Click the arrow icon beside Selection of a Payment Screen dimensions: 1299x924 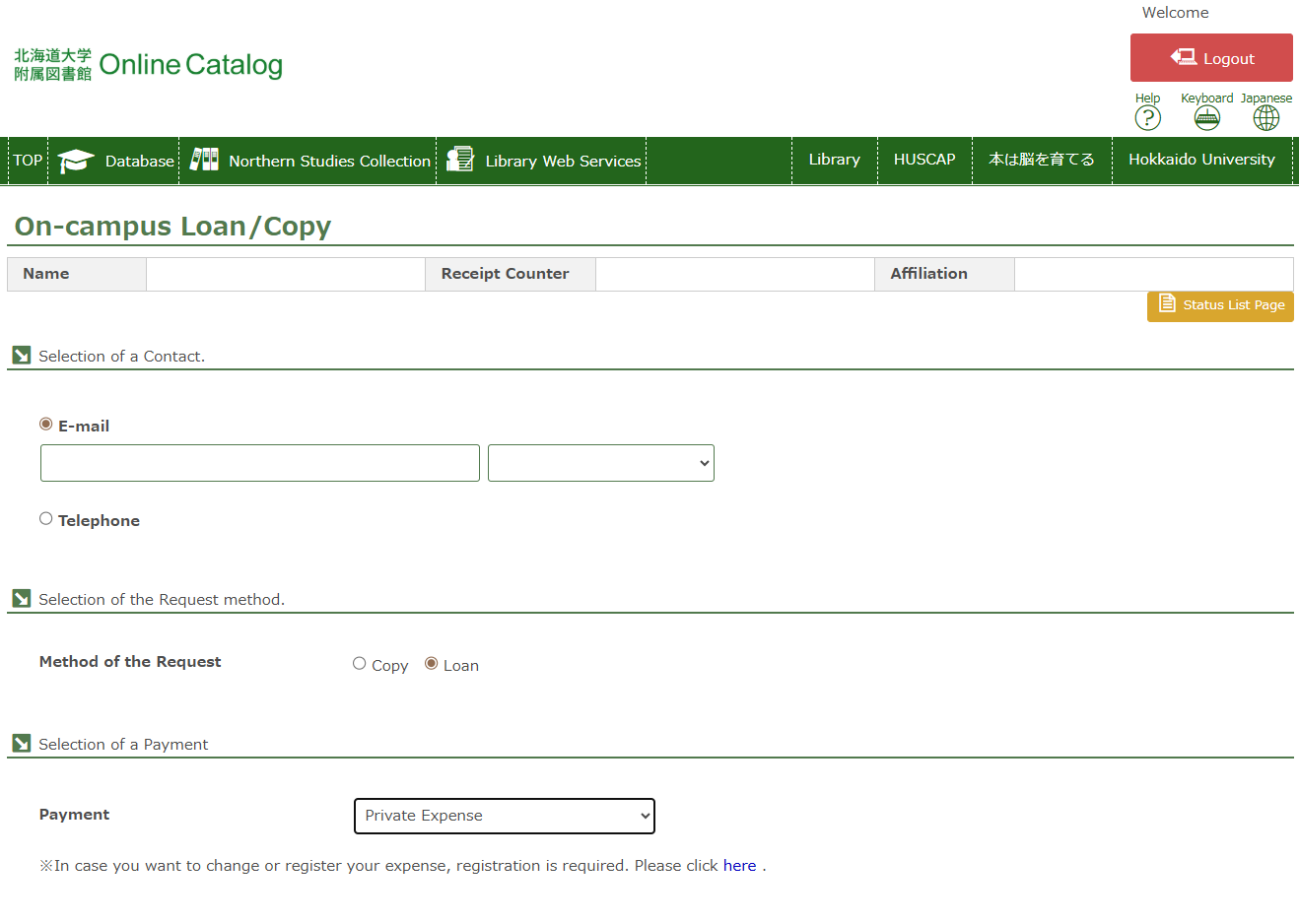22,744
